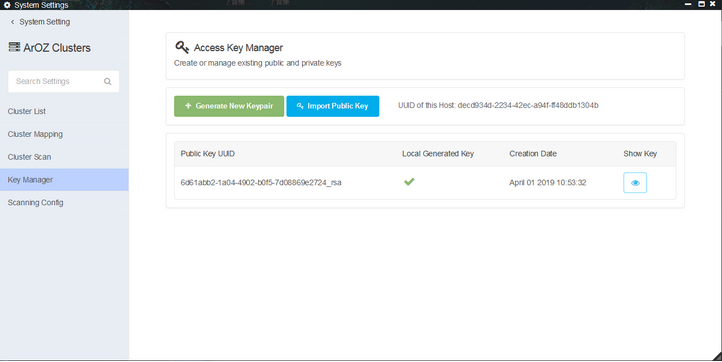This screenshot has height=362, width=722.
Task: Minimize the System Settings window
Action: tap(688, 4)
